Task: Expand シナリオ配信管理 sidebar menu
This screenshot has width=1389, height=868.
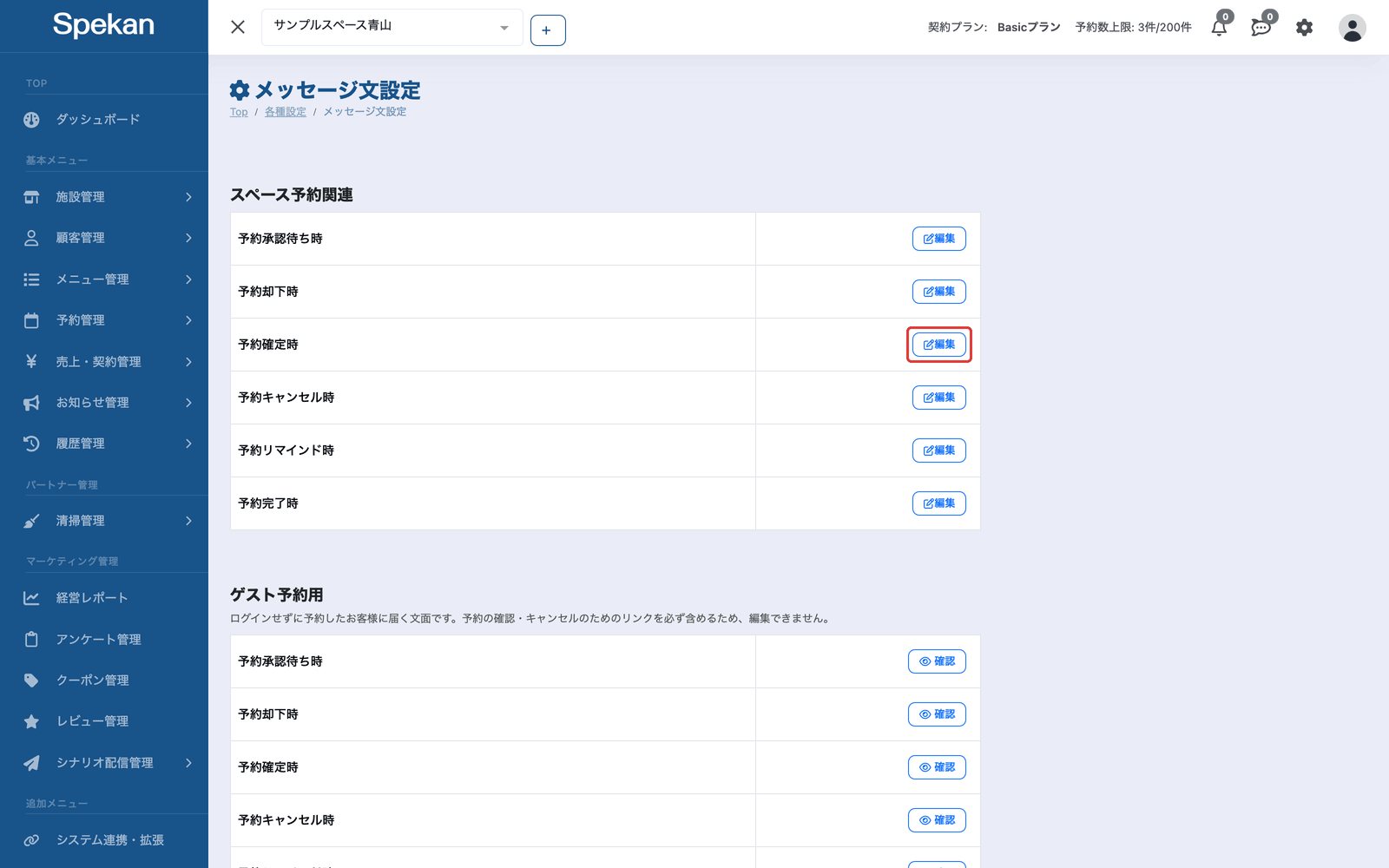Action: pyautogui.click(x=104, y=763)
